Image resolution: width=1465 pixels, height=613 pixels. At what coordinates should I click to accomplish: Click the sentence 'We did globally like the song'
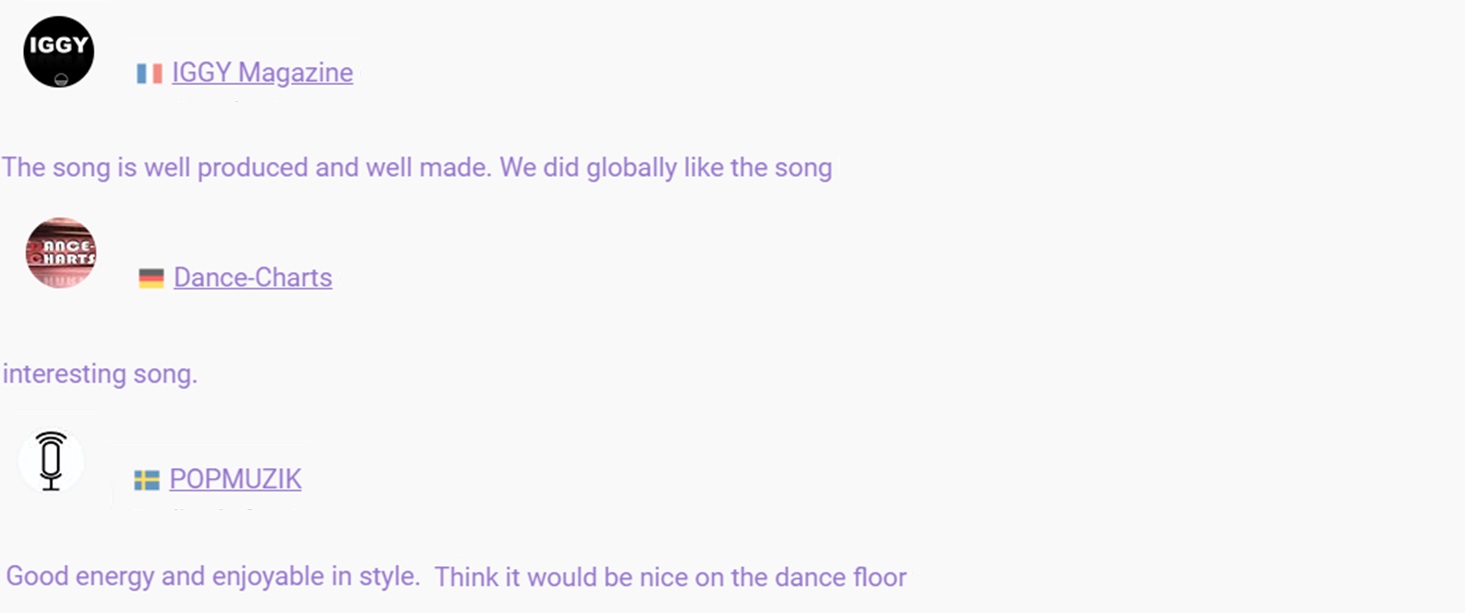(666, 167)
